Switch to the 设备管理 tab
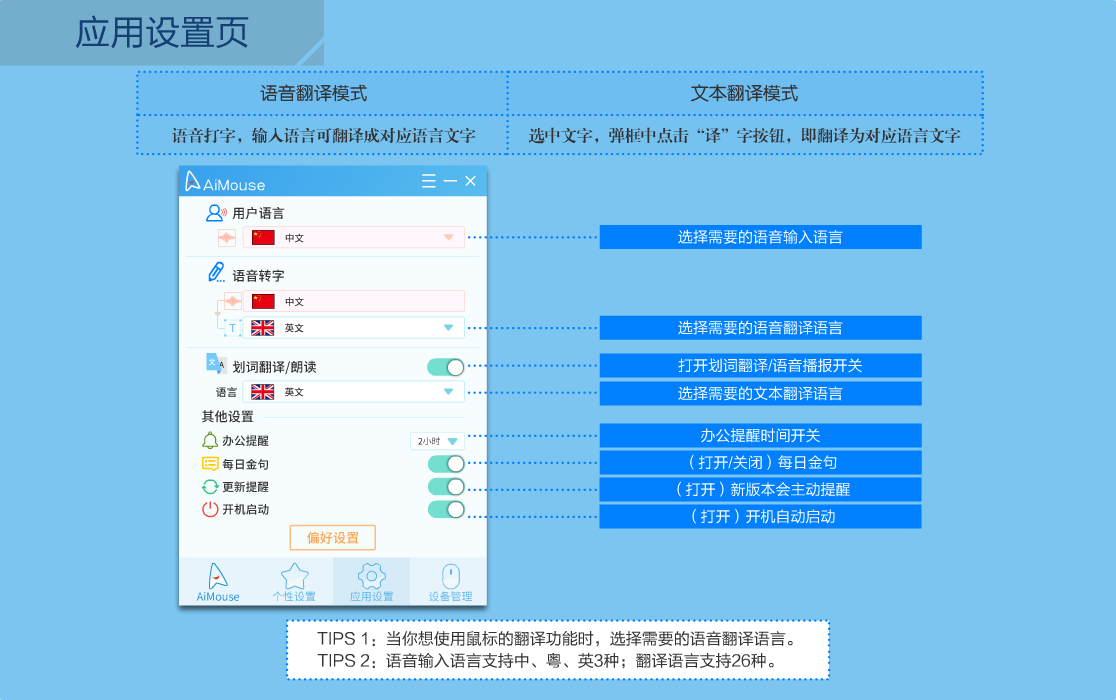The height and width of the screenshot is (700, 1116). click(x=450, y=582)
